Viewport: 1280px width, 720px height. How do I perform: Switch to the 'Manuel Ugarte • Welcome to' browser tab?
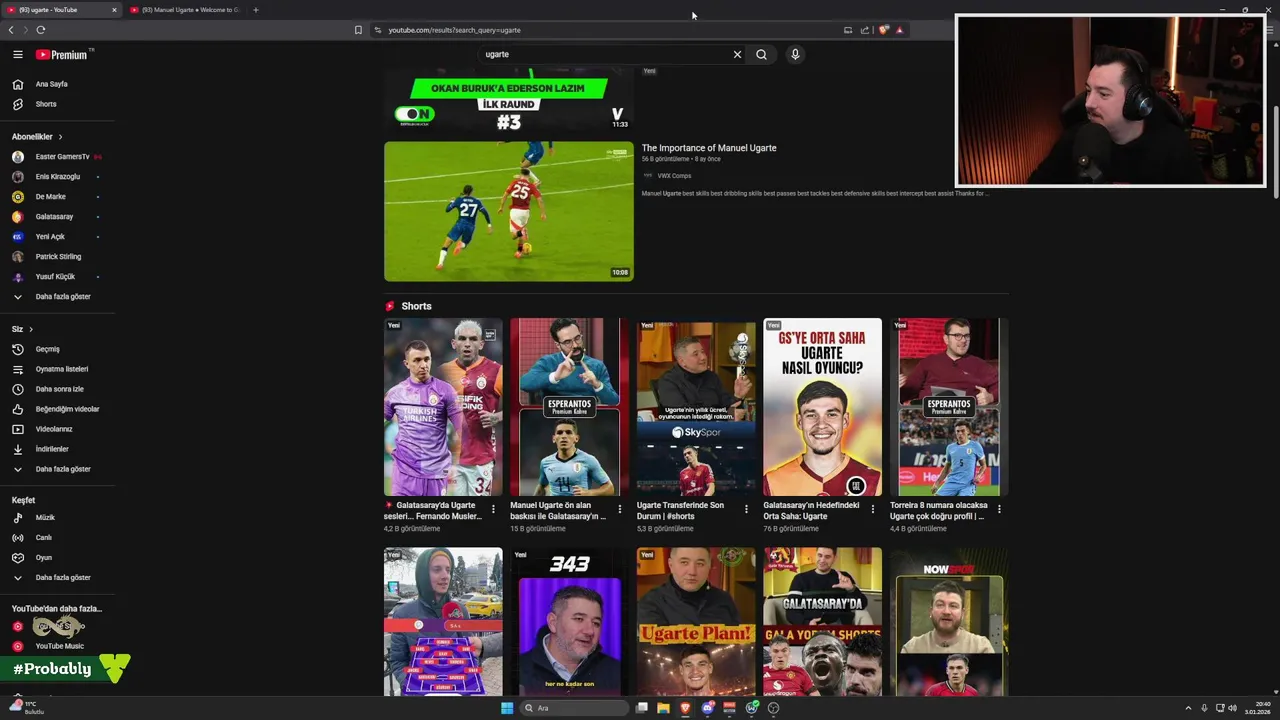184,10
